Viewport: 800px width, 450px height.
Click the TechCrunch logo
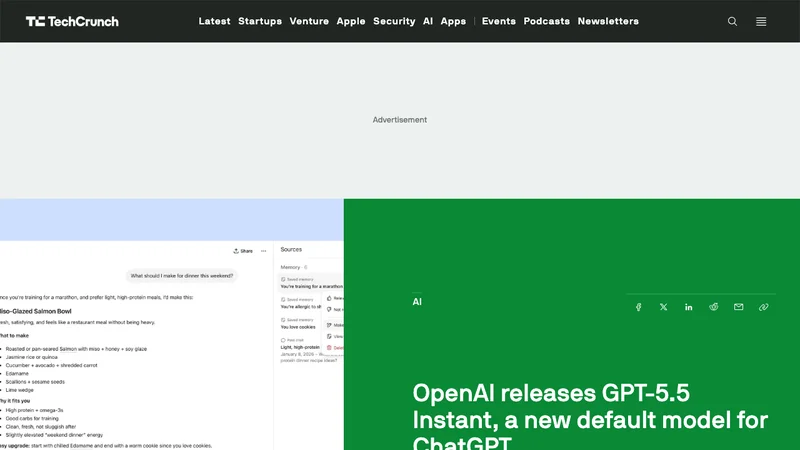click(x=72, y=21)
